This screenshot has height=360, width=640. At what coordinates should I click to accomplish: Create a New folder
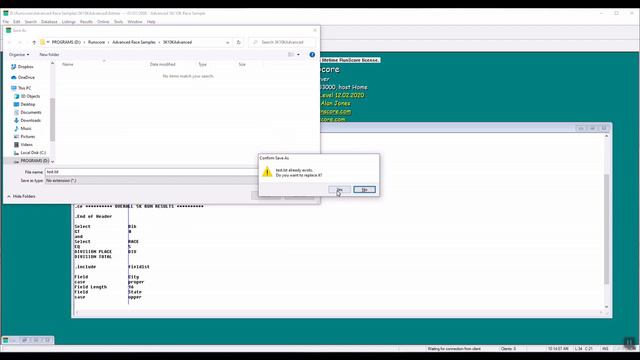point(49,54)
